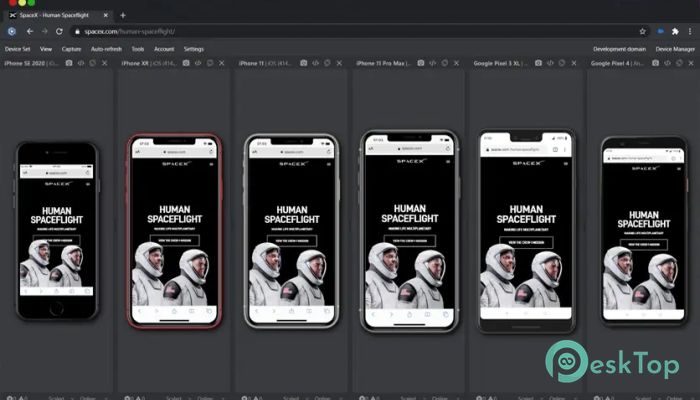
Task: Click the Blisk mode icon left of back arrow
Action: point(12,31)
